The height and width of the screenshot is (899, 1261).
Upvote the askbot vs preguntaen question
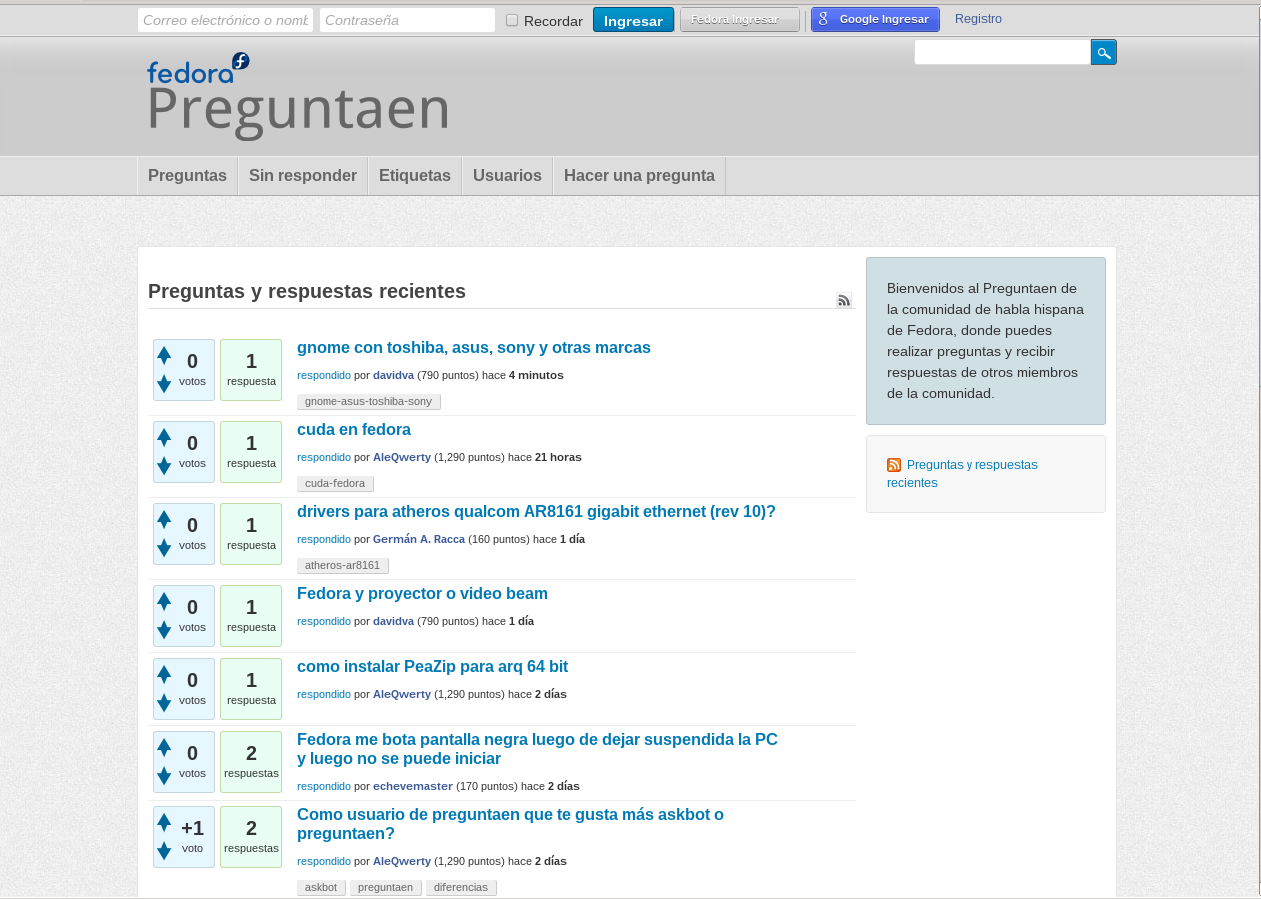164,822
